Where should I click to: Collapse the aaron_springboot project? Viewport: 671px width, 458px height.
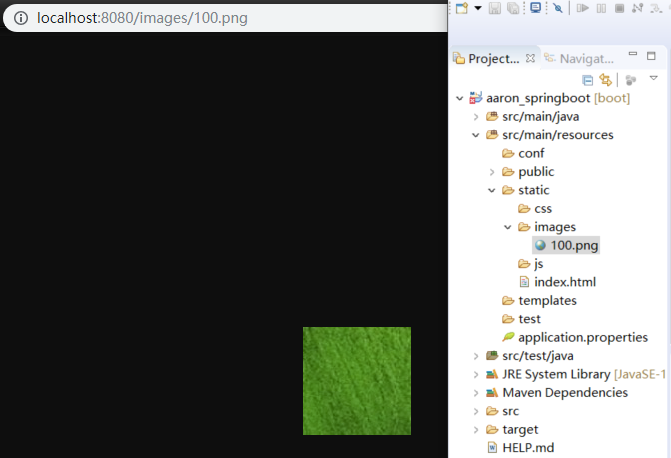(460, 98)
